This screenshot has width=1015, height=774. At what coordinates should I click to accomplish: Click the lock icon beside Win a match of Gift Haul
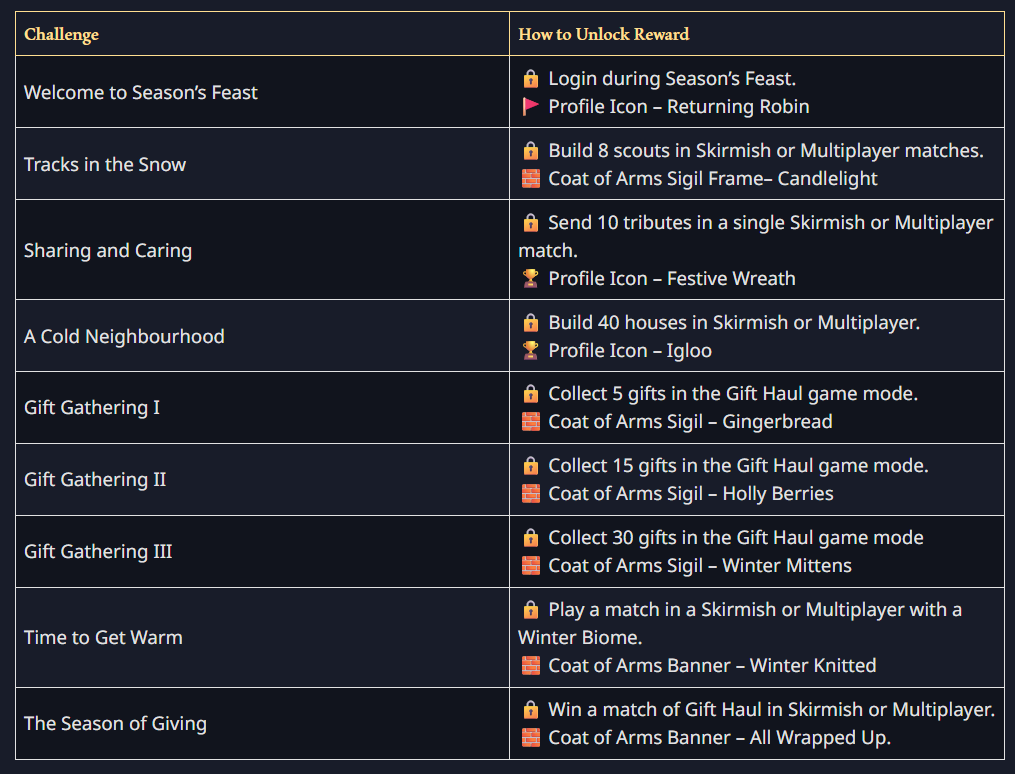[x=530, y=709]
